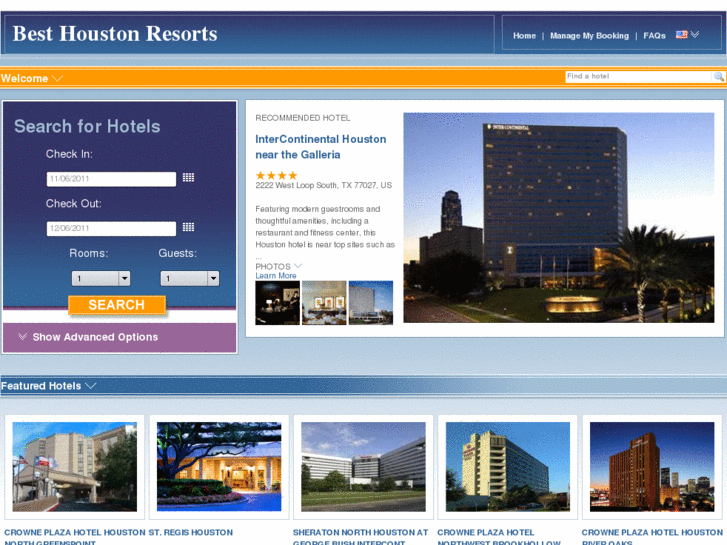Click the Learn More link

276,276
